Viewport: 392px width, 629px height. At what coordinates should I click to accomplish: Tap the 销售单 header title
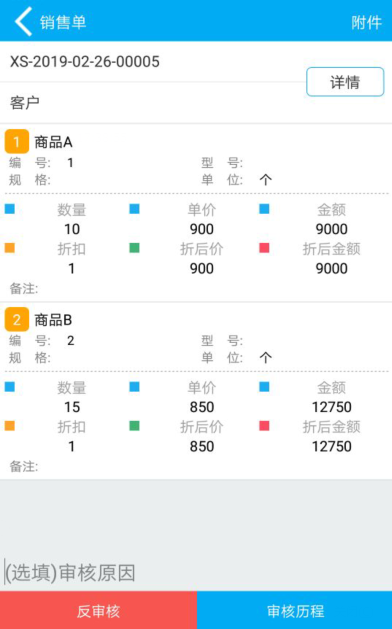point(63,22)
